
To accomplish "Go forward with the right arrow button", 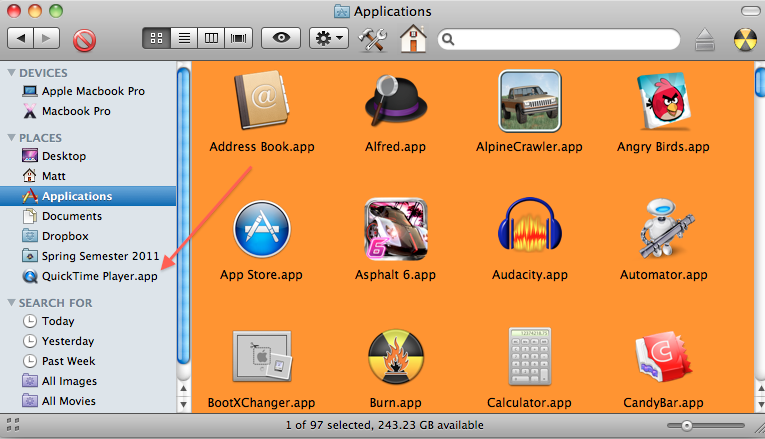I will point(46,38).
